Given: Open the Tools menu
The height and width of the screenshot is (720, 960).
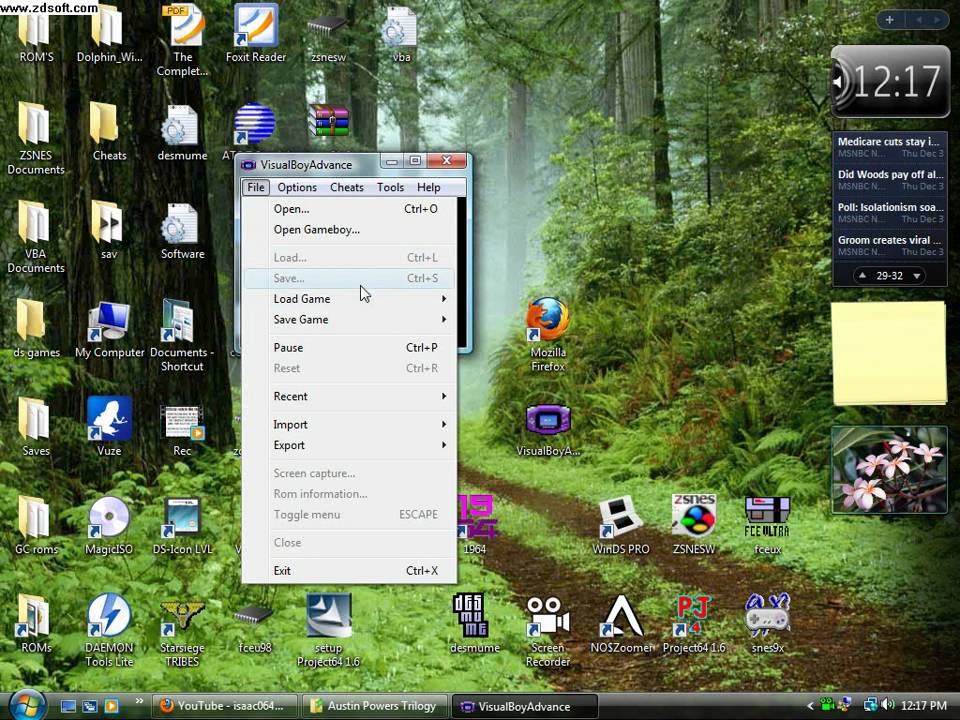Looking at the screenshot, I should pos(390,187).
